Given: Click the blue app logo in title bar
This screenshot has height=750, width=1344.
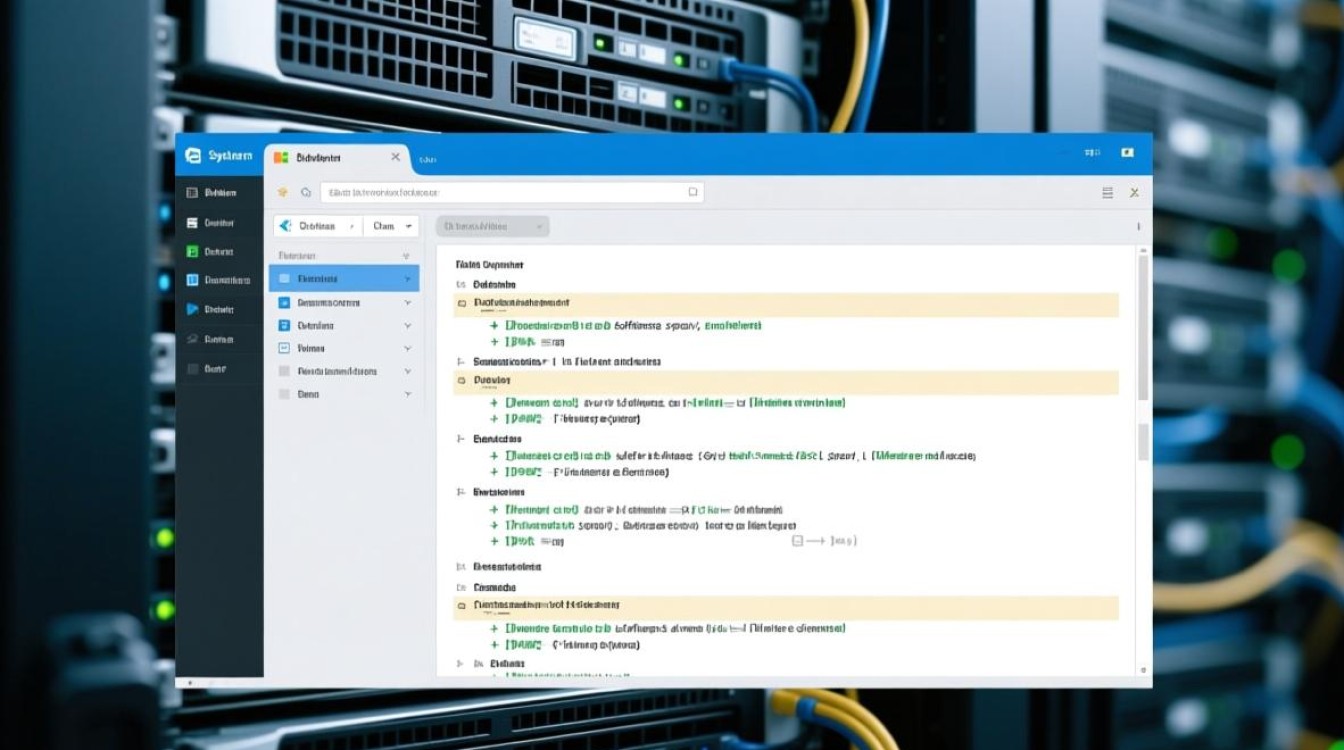Looking at the screenshot, I should tap(194, 156).
